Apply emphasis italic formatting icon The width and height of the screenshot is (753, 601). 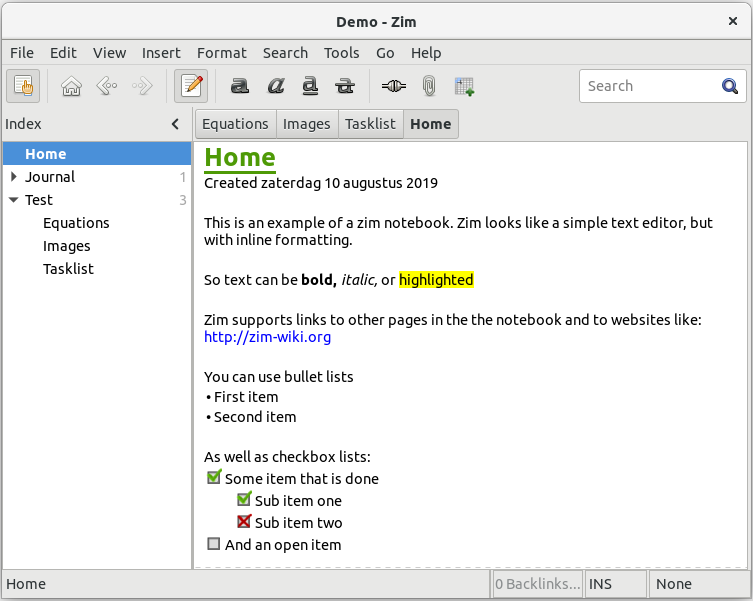pyautogui.click(x=276, y=86)
